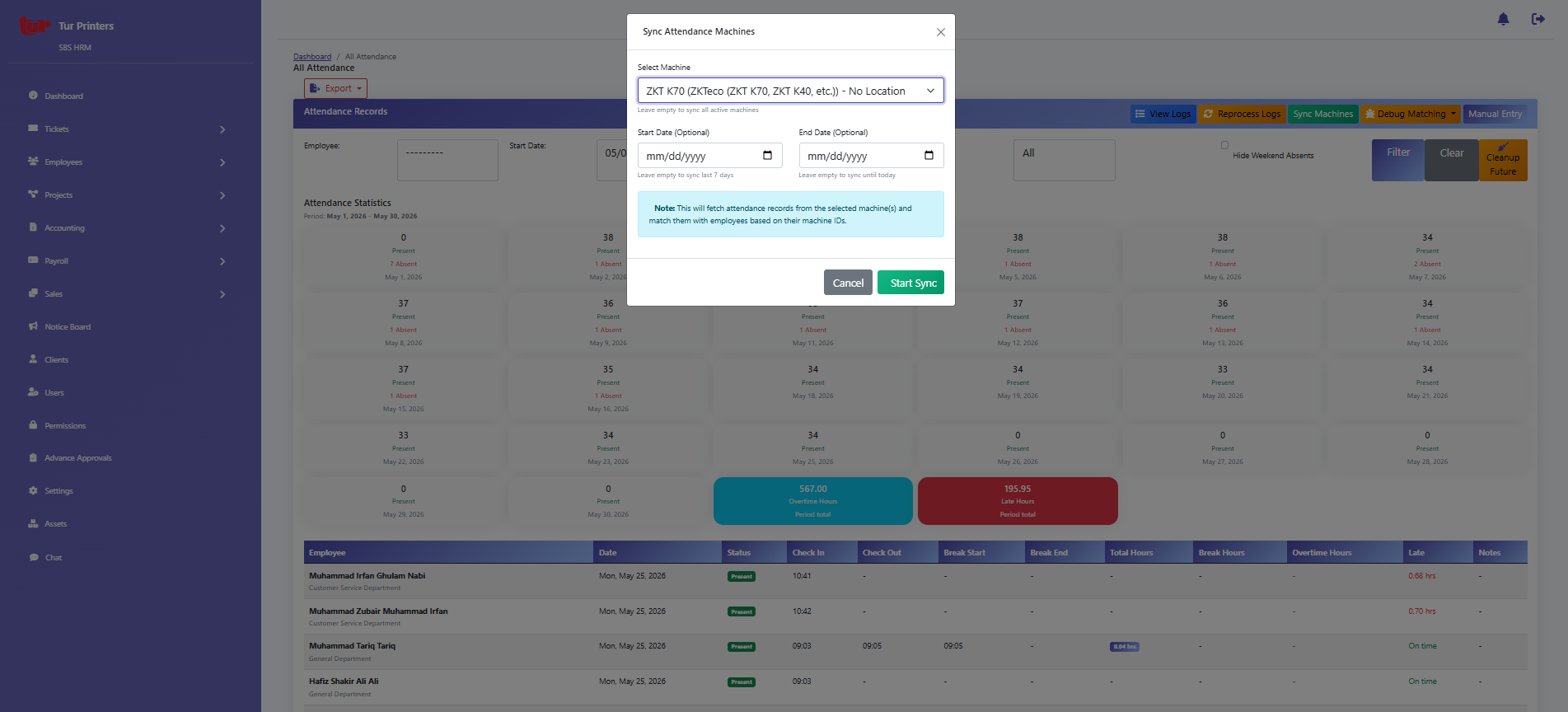Open Advance Approvals in the sidebar
The height and width of the screenshot is (712, 1568).
click(77, 458)
